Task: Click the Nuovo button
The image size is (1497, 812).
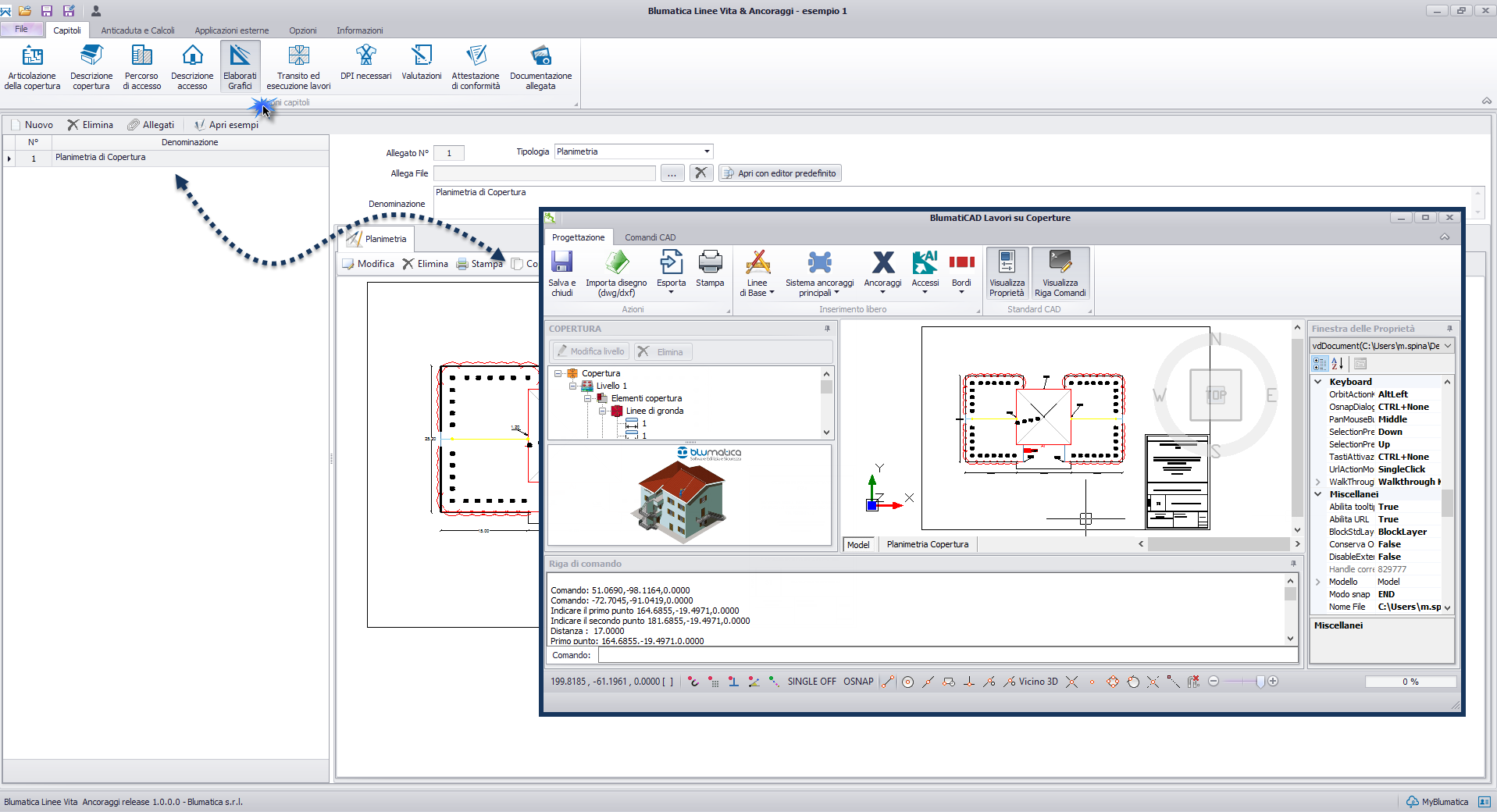Action: (32, 125)
